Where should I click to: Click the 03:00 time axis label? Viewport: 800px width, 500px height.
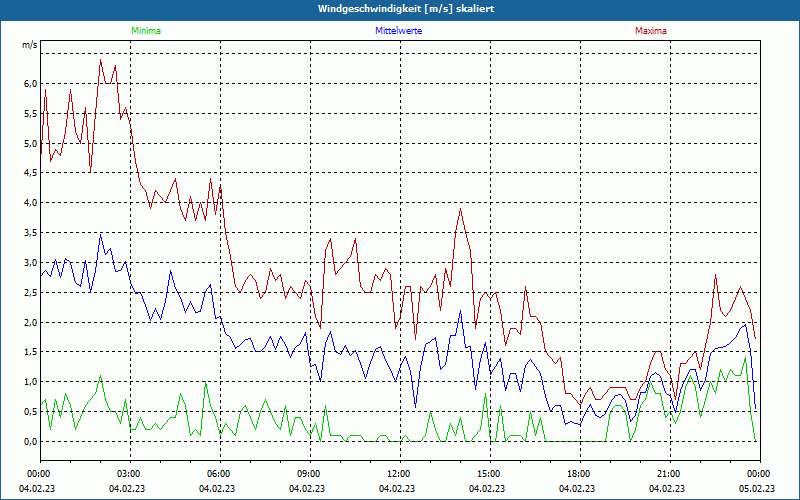[x=129, y=474]
